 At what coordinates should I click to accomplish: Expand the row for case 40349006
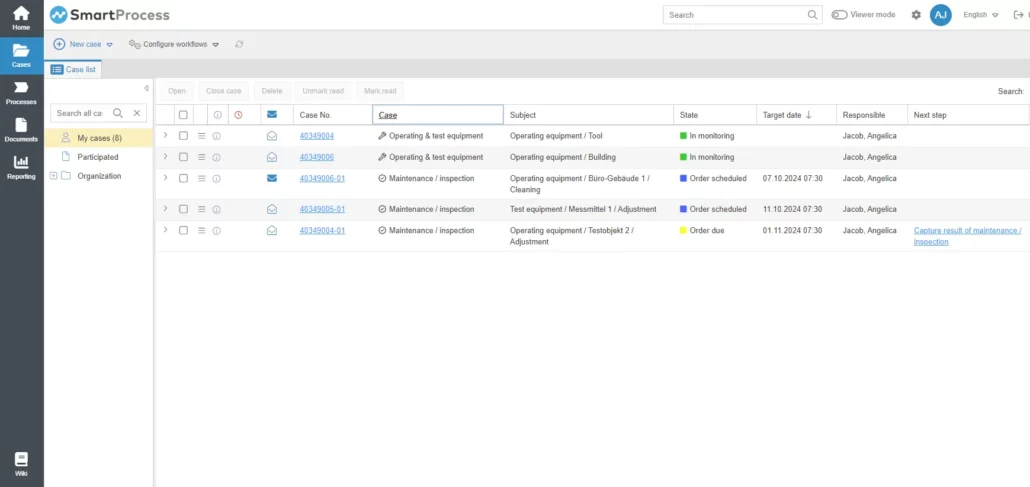click(165, 156)
